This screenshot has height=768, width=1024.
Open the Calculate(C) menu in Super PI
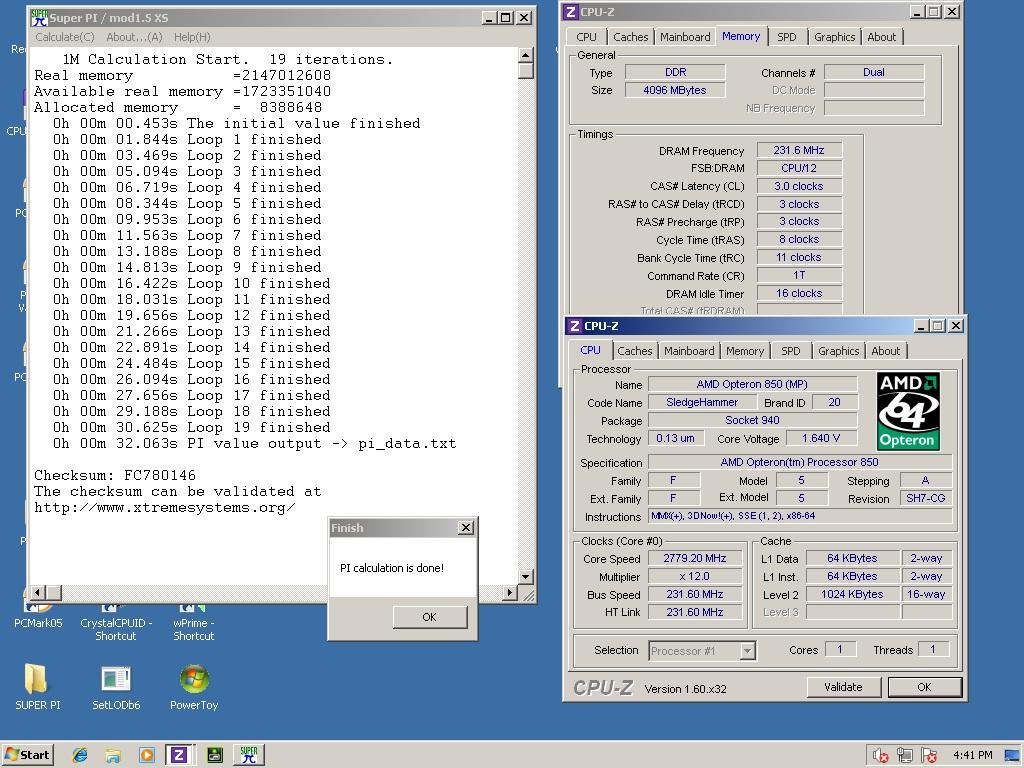(65, 37)
